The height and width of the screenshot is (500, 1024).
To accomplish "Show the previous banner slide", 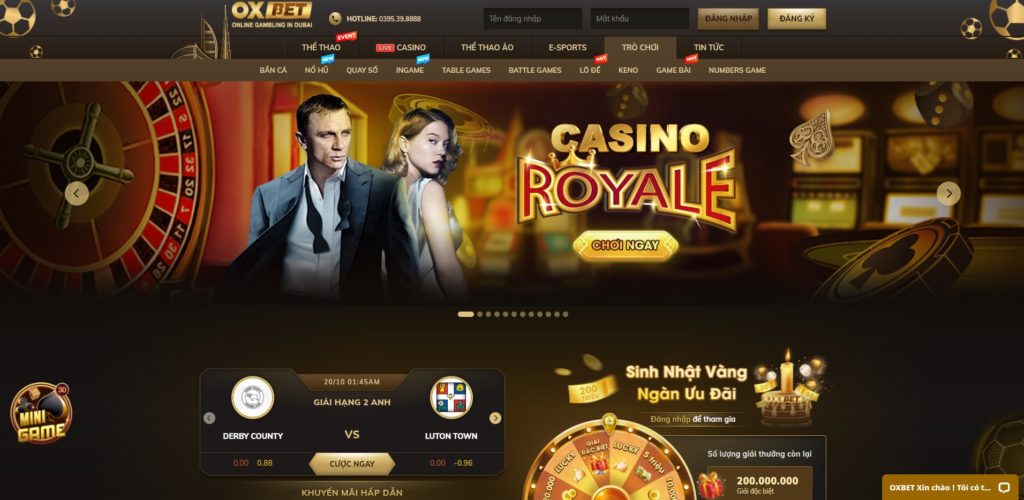I will (x=77, y=193).
